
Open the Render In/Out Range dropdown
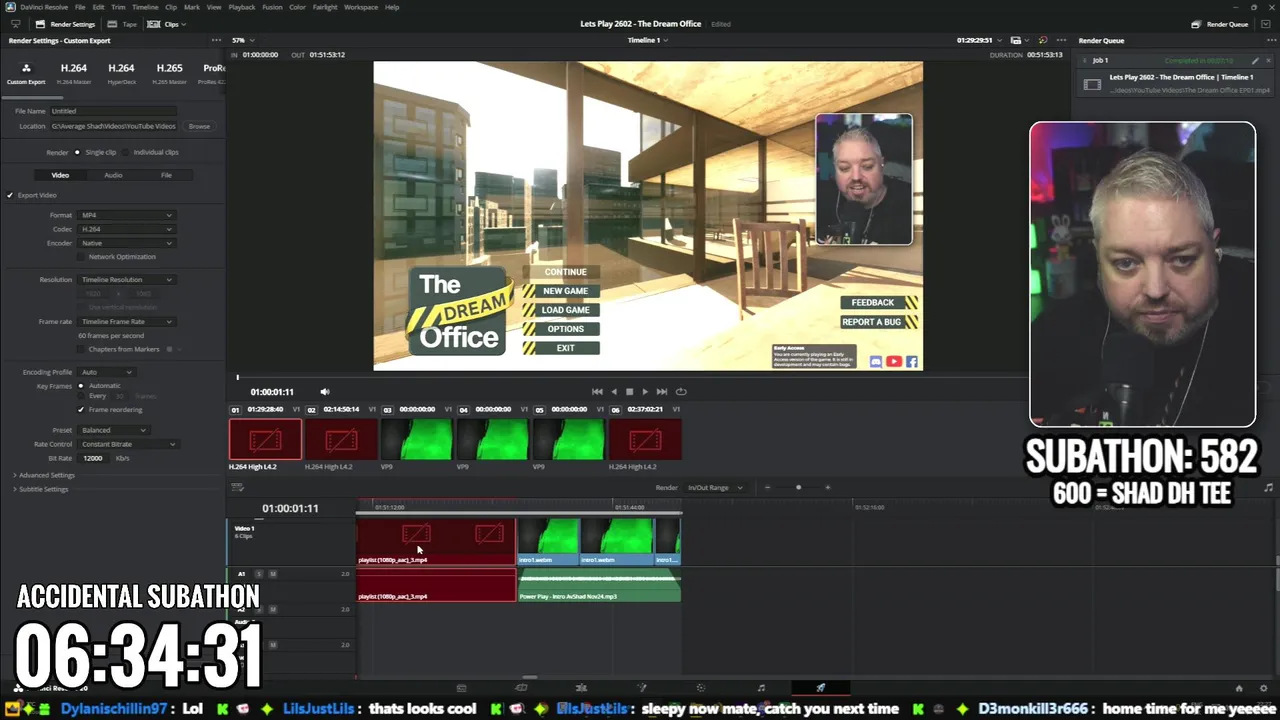click(715, 488)
